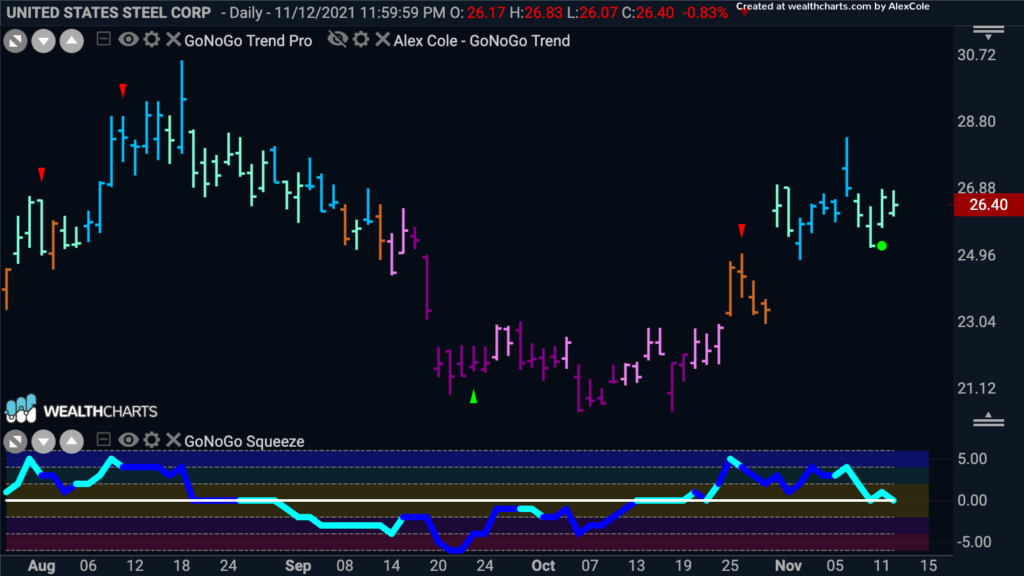Hide the GoNoGo Trend Pro indicator

[x=128, y=40]
